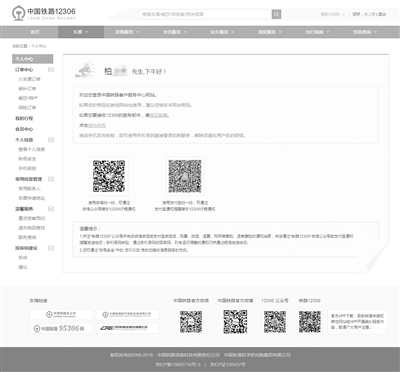
Task: Click the magnifier search button
Action: point(276,14)
